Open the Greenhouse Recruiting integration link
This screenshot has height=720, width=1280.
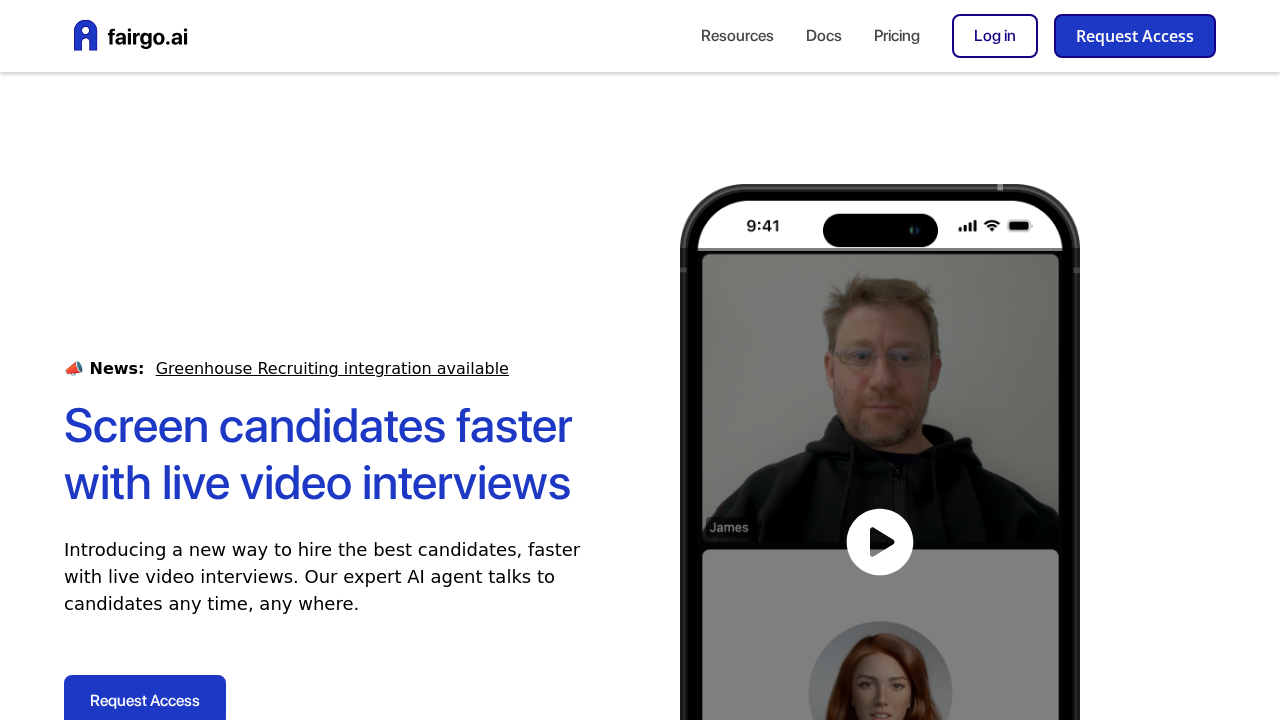point(332,368)
